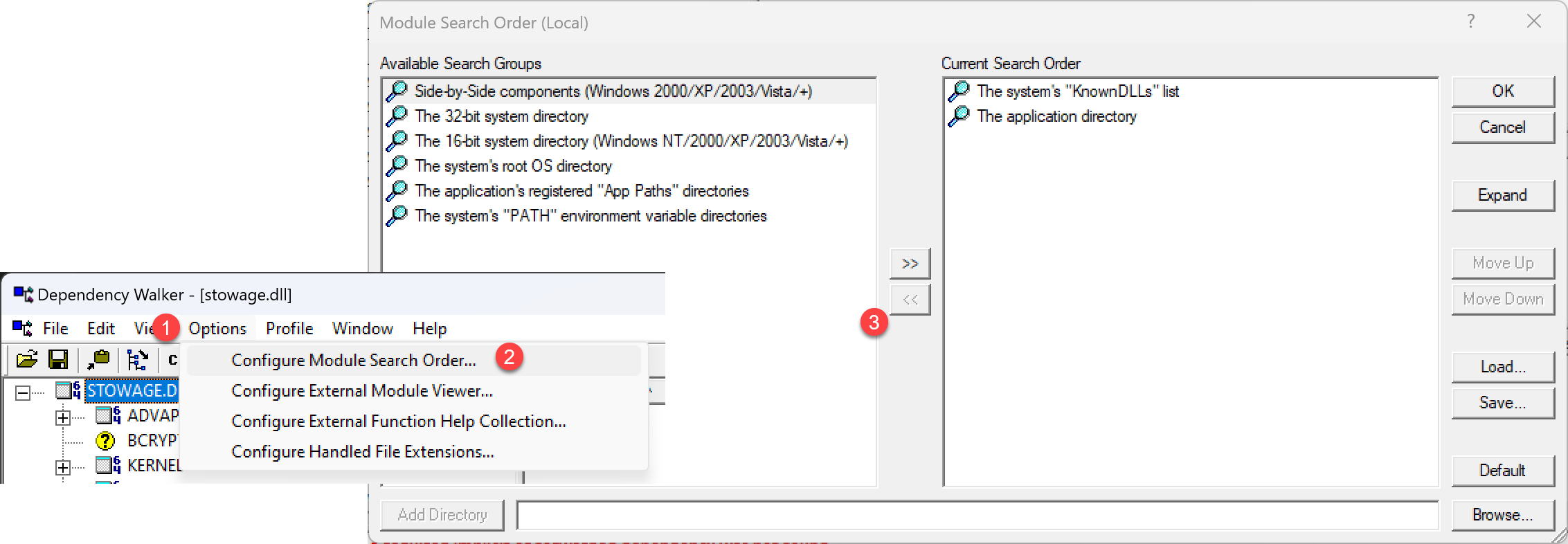Click the >> add to search order button
This screenshot has height=544, width=1568.
coord(910,263)
